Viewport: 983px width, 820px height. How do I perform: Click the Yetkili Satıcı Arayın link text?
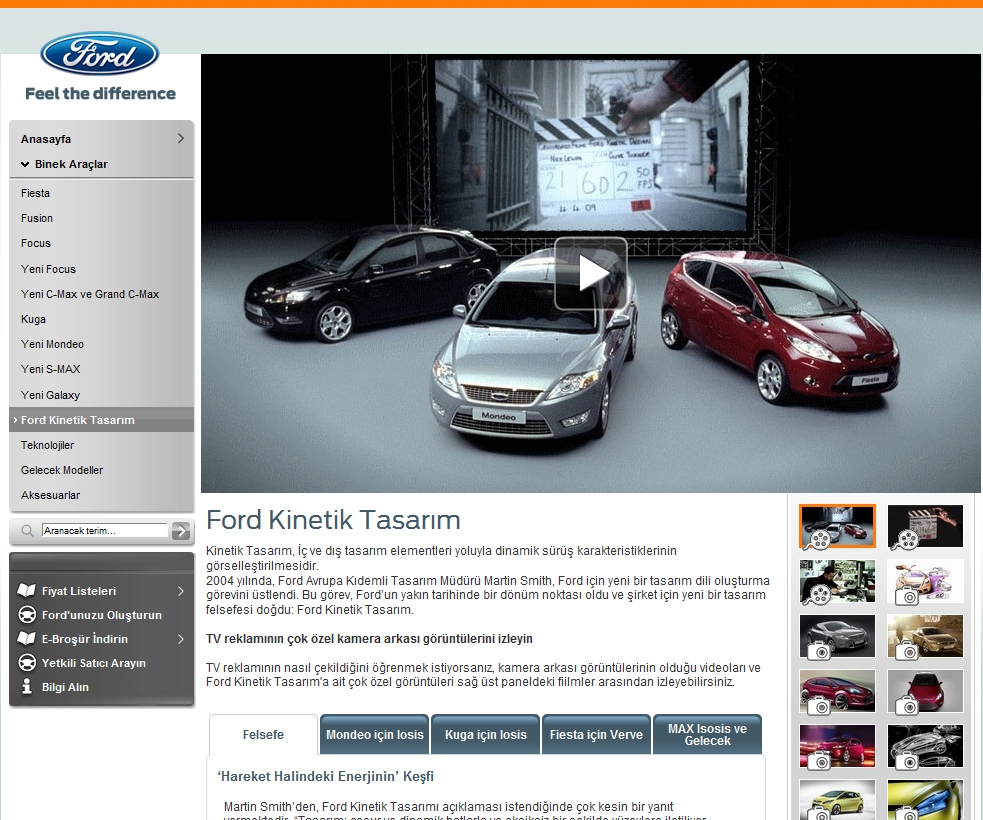[93, 663]
